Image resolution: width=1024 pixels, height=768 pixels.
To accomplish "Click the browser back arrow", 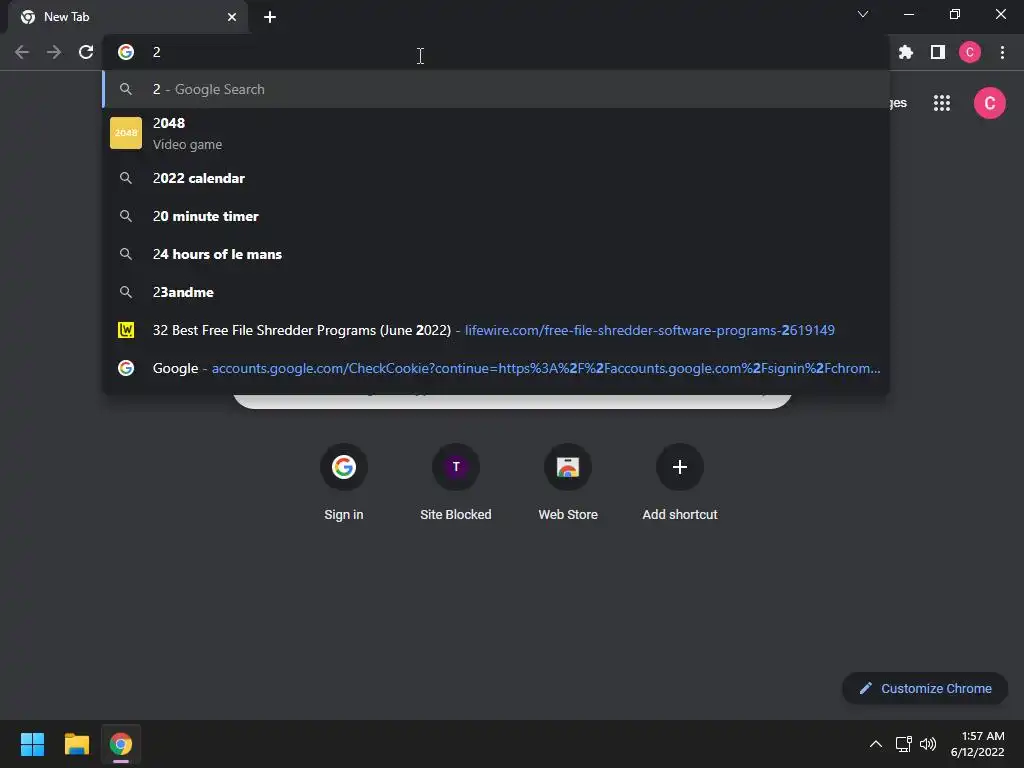I will point(22,52).
